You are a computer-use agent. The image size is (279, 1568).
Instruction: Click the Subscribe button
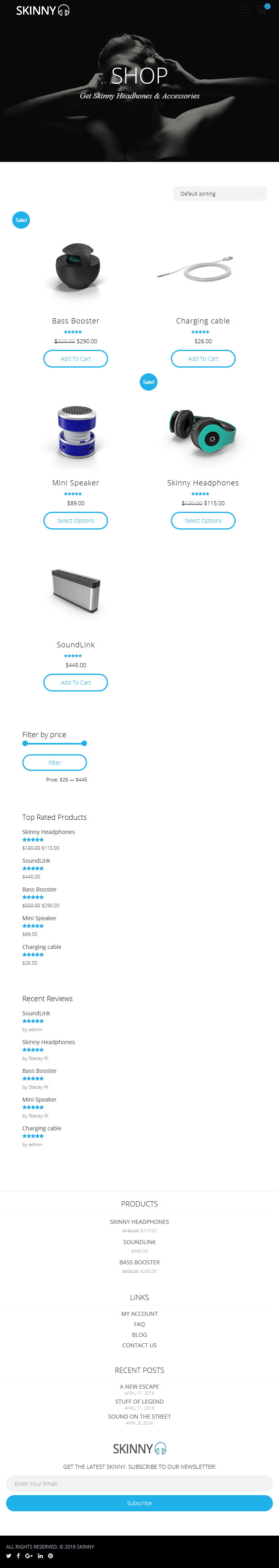pyautogui.click(x=139, y=1503)
